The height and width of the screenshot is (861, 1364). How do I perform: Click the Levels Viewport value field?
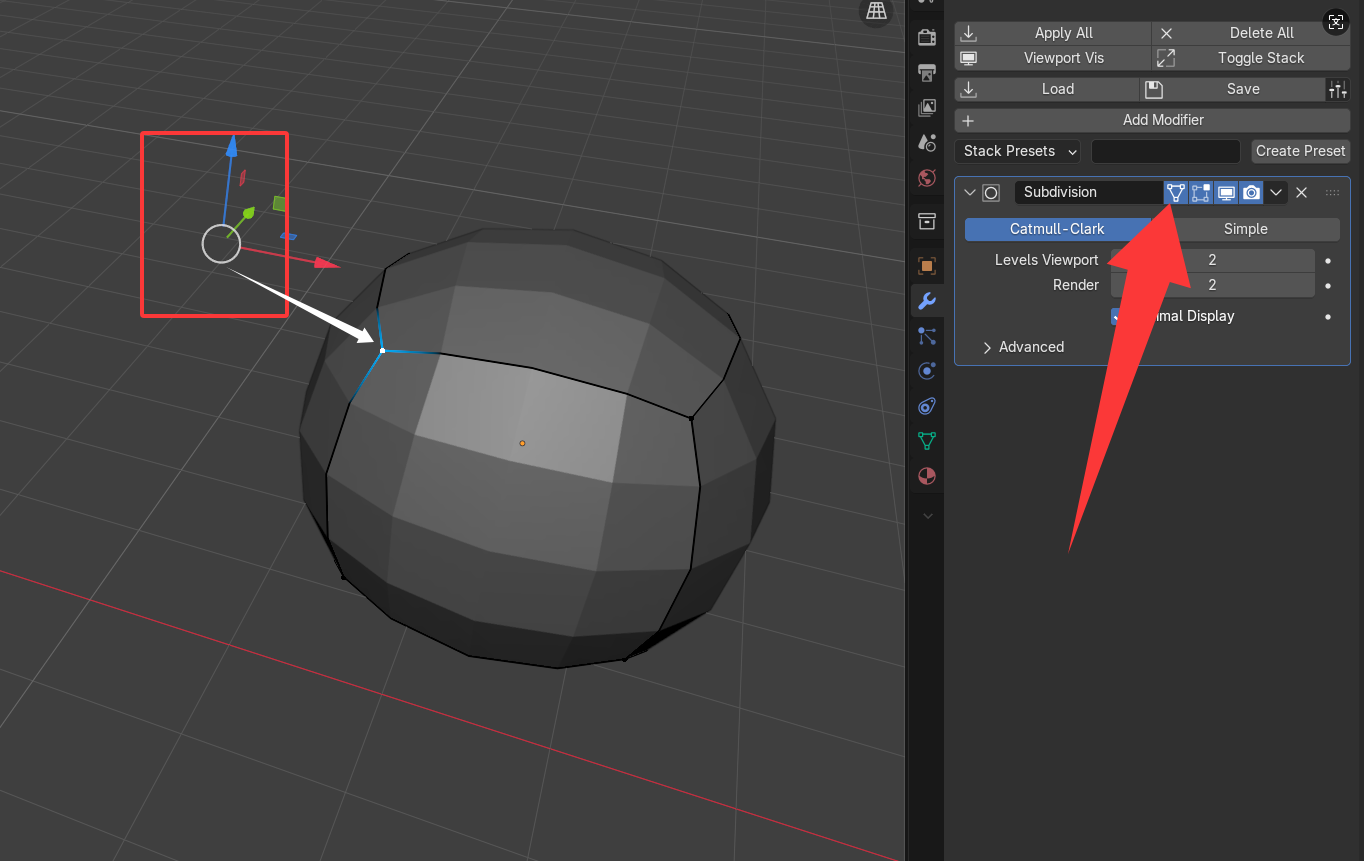tap(1213, 260)
